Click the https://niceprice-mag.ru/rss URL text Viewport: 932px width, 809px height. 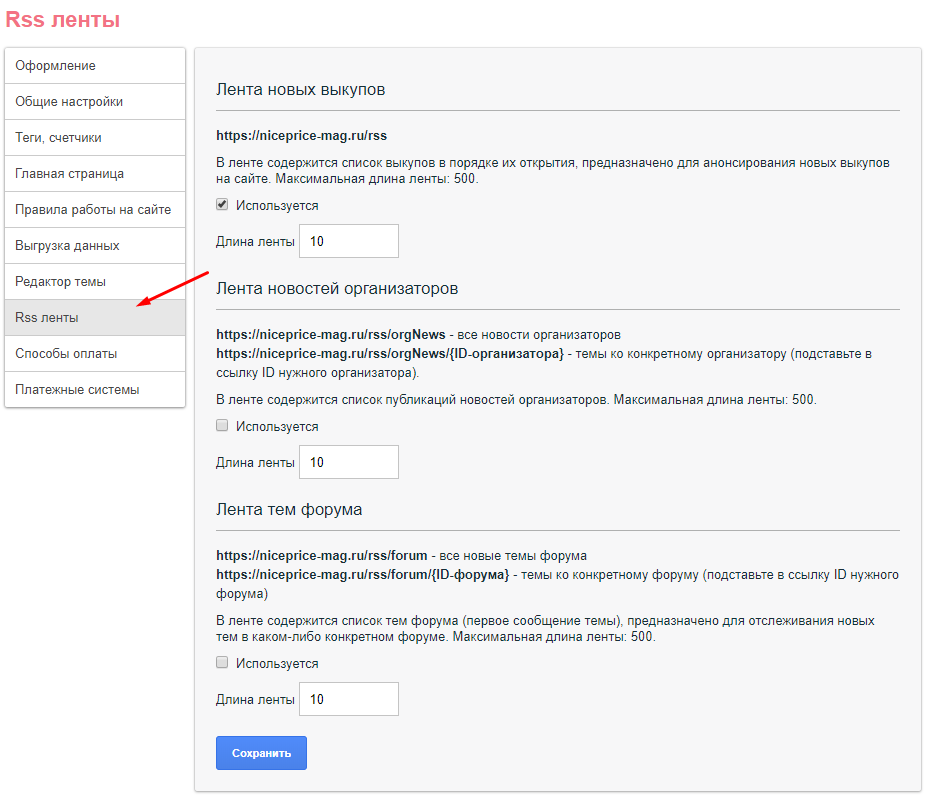click(301, 136)
